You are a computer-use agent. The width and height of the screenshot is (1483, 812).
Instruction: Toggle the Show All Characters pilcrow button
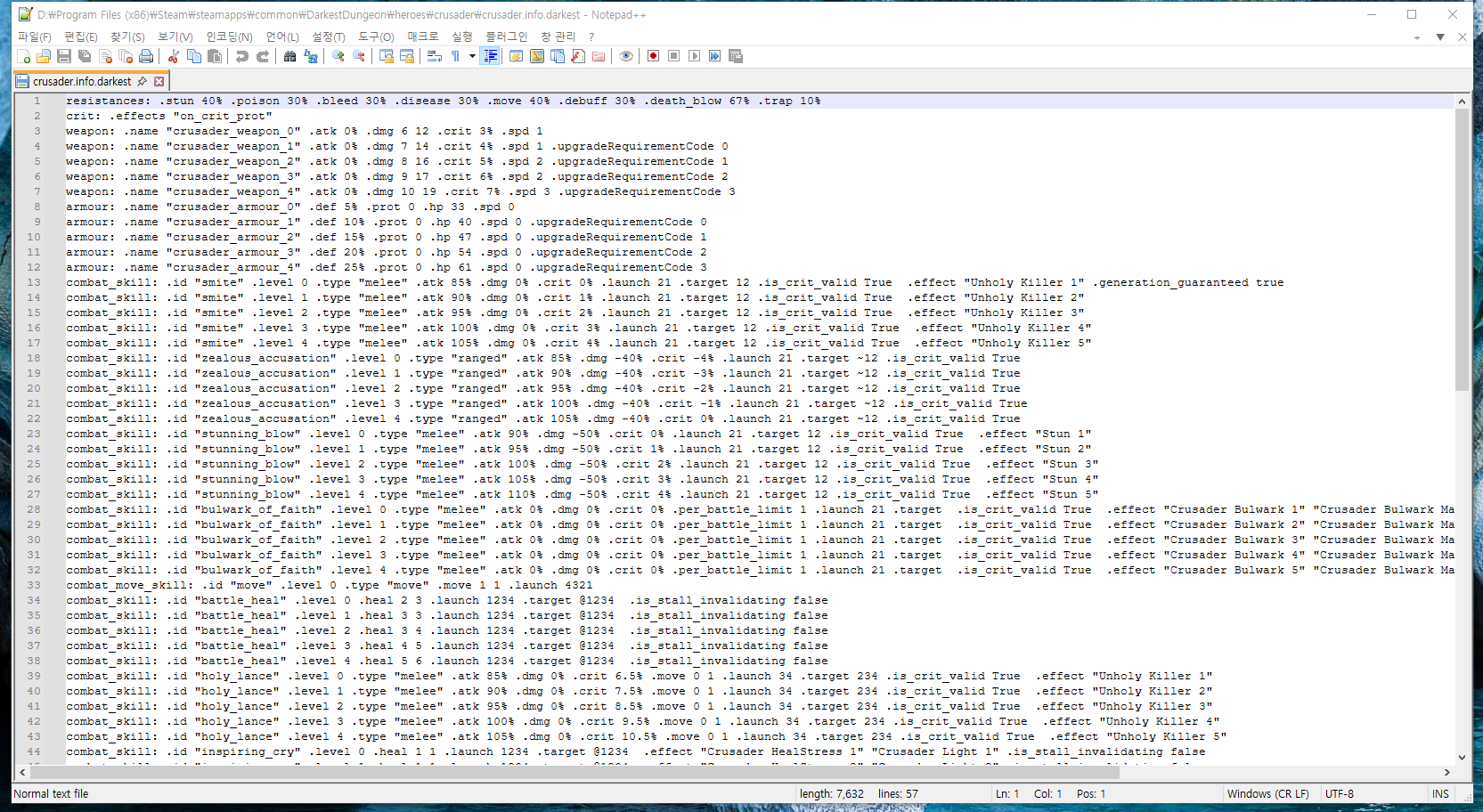(x=455, y=56)
